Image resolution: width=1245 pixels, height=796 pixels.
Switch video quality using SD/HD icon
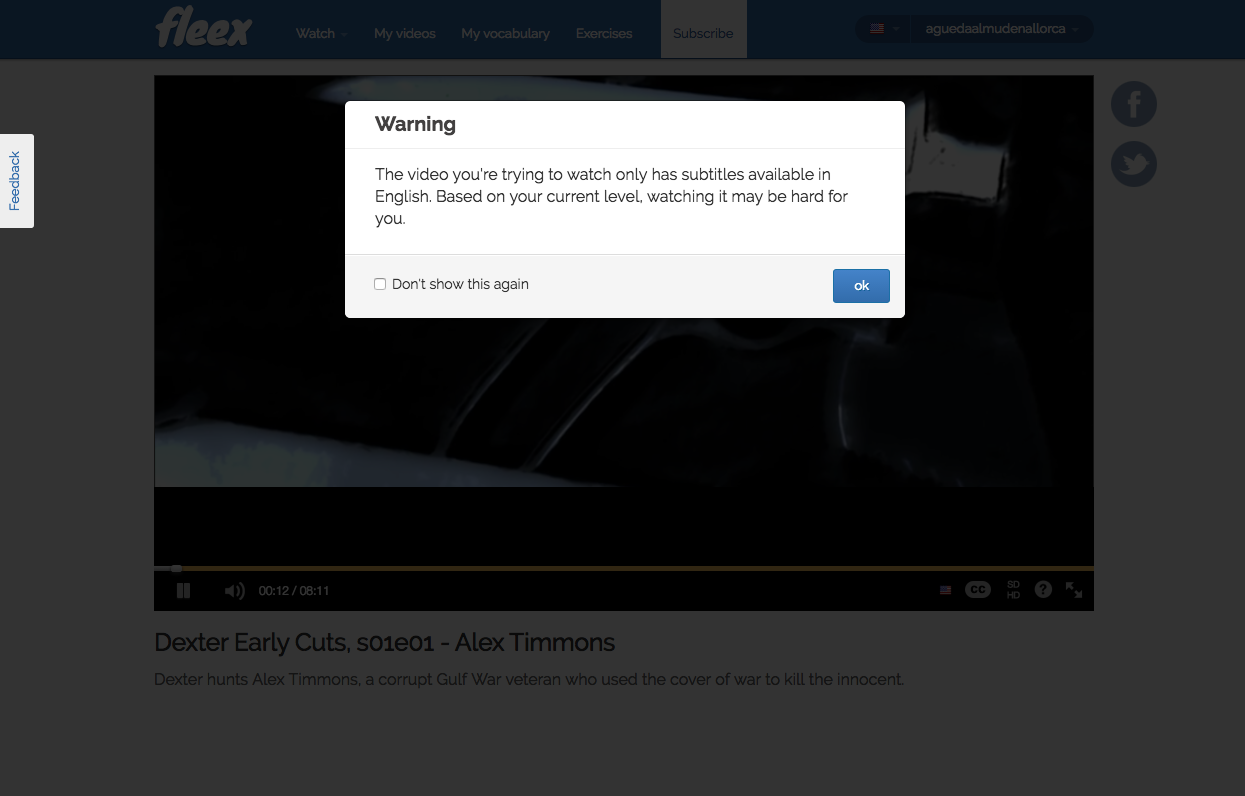[x=1013, y=590]
